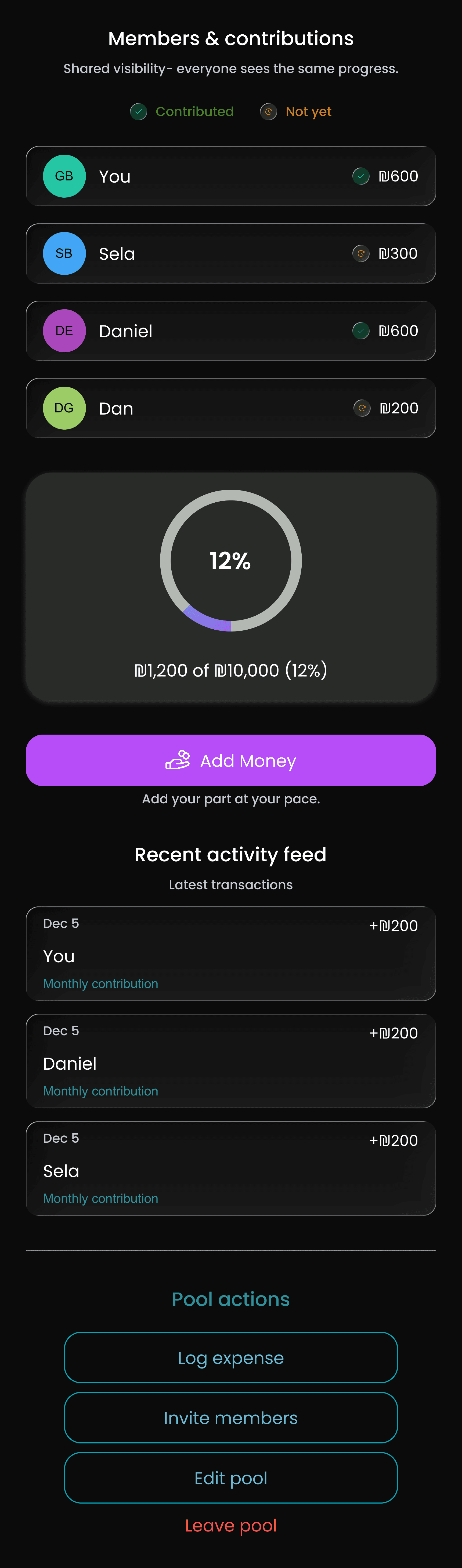Click the GB avatar next to You
Image resolution: width=462 pixels, height=1568 pixels.
64,176
